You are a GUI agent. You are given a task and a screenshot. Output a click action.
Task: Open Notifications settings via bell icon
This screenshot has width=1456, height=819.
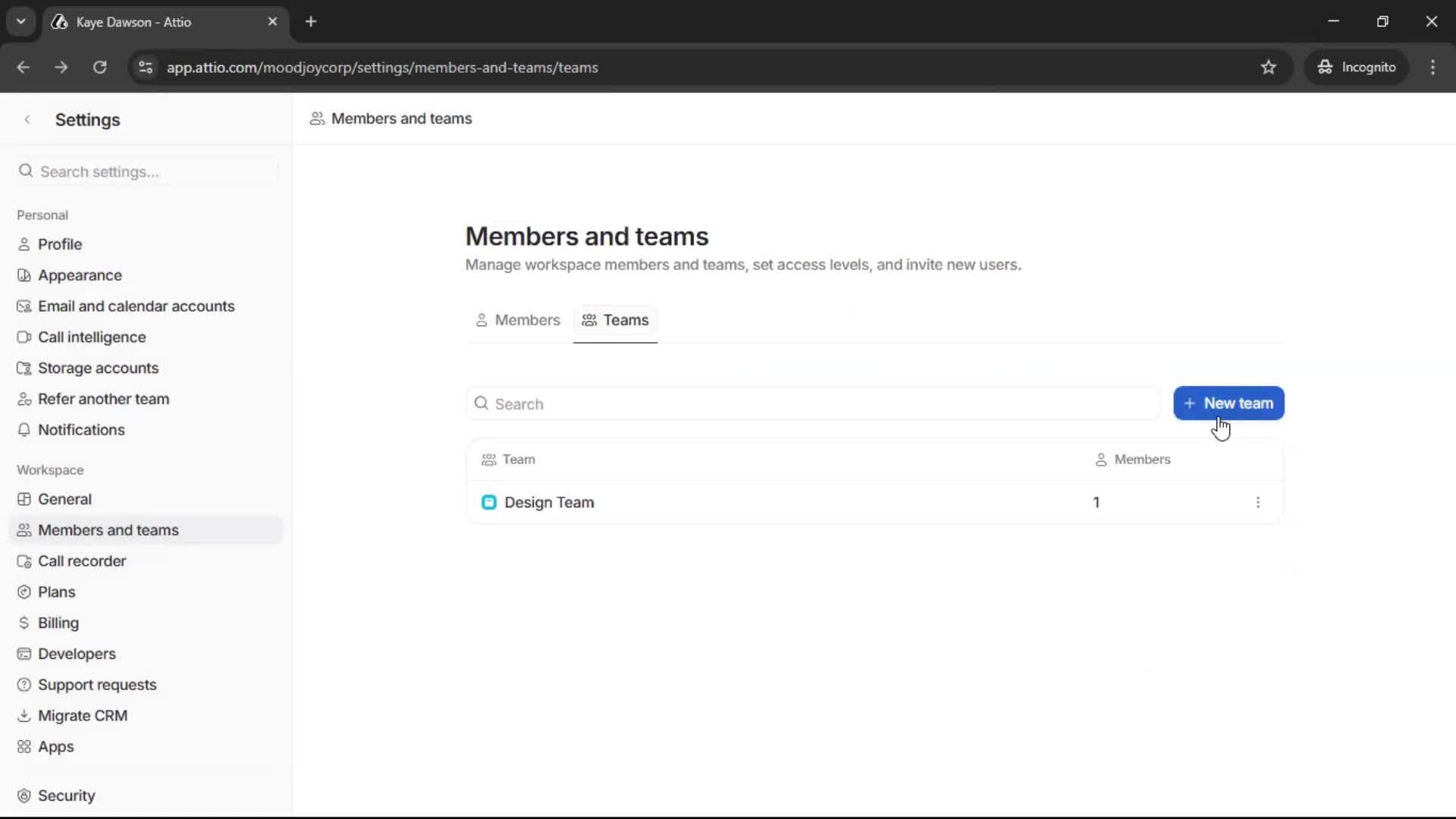(24, 429)
